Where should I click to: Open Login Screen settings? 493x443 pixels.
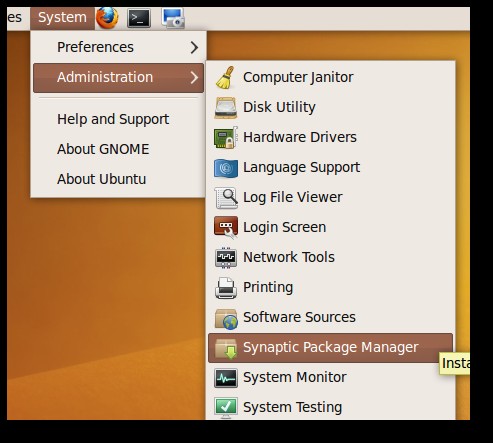(330, 227)
